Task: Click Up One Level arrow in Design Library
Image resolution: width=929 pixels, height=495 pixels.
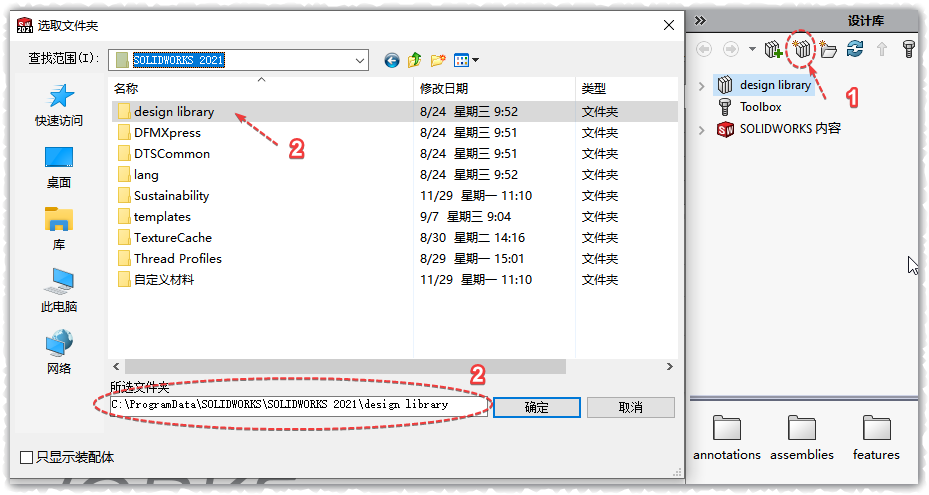Action: pos(882,49)
